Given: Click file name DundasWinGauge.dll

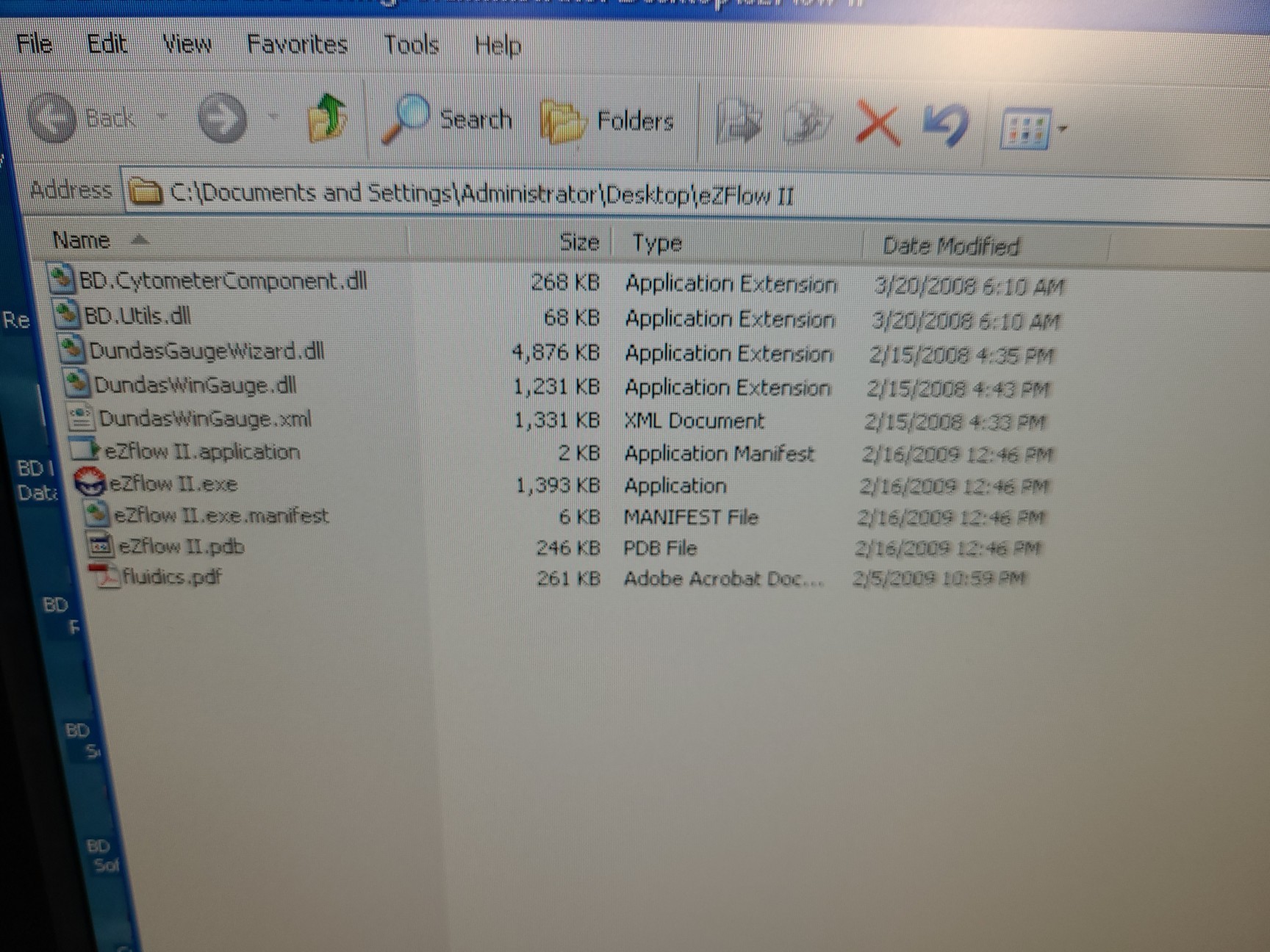Looking at the screenshot, I should click(195, 385).
